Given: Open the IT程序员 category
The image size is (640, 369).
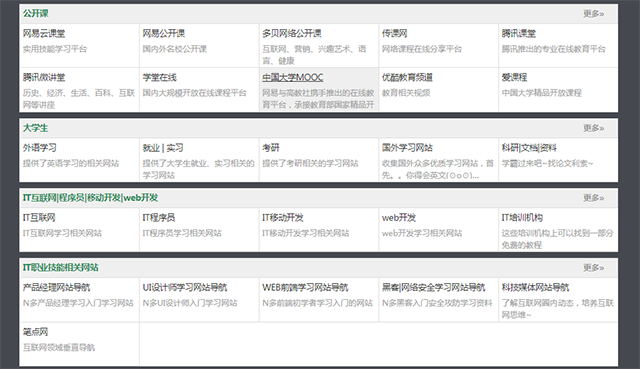Looking at the screenshot, I should [159, 218].
